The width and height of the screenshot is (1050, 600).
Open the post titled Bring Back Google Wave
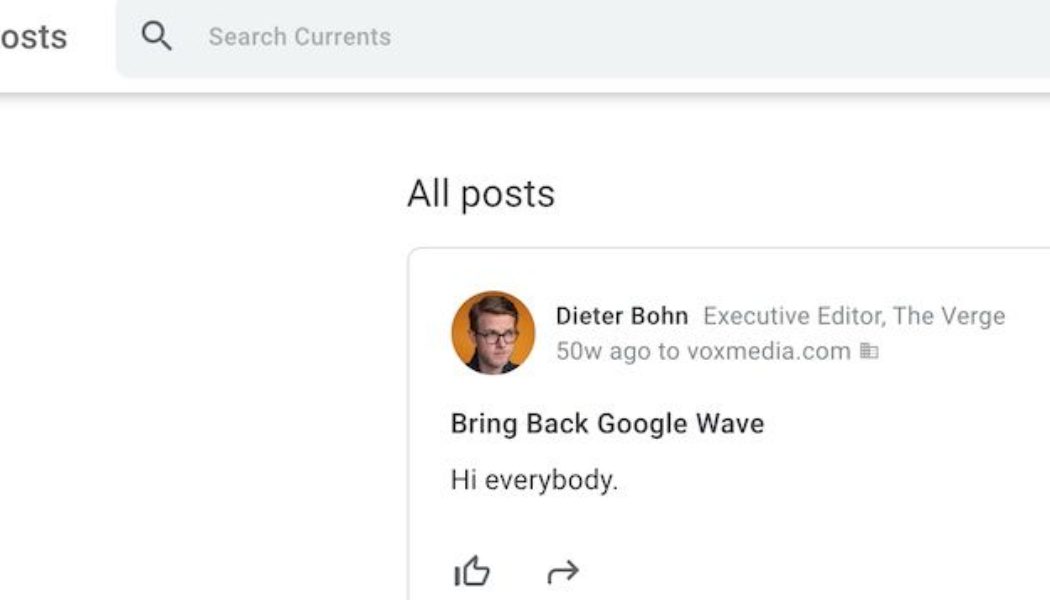coord(606,423)
